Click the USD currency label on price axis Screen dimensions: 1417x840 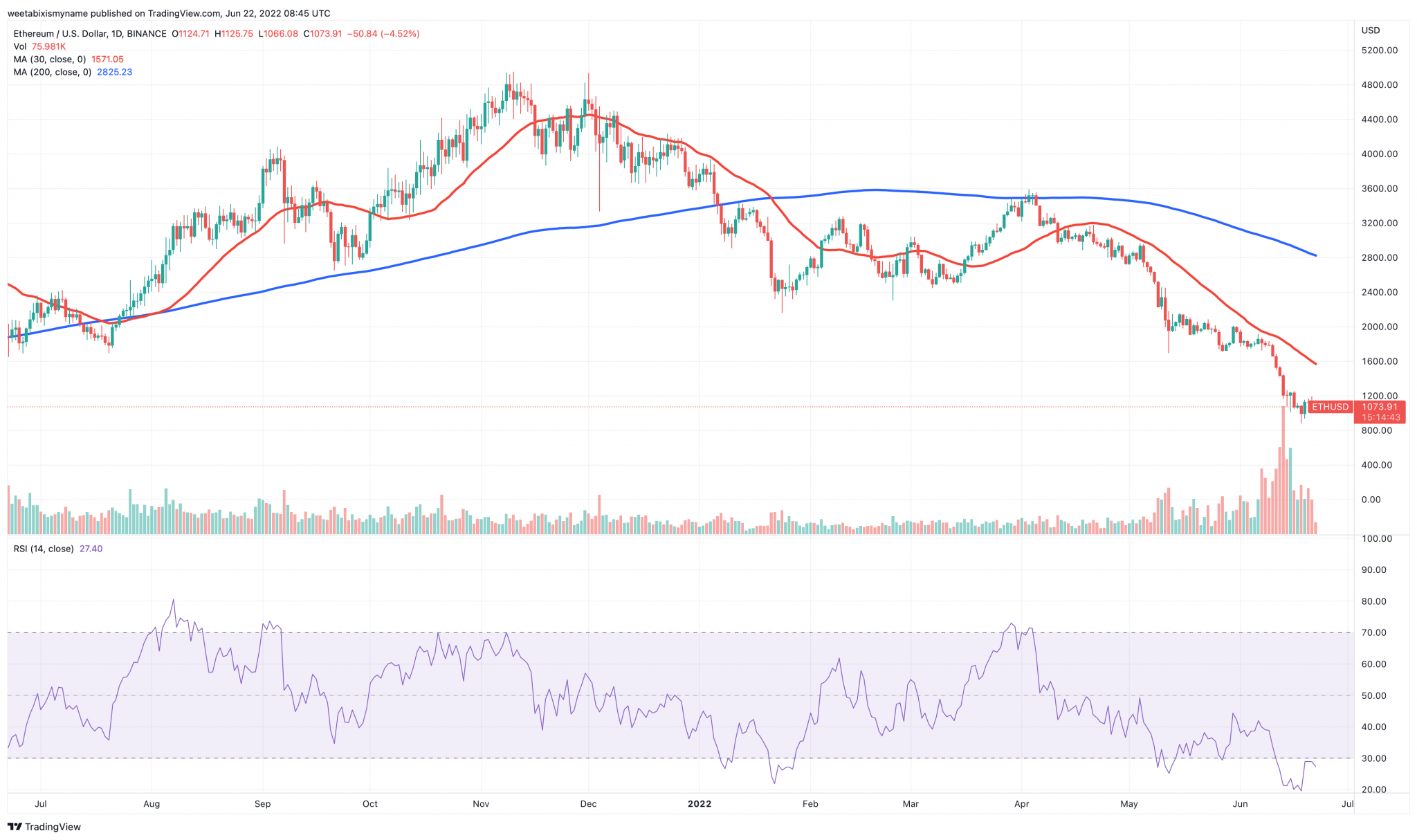point(1371,30)
